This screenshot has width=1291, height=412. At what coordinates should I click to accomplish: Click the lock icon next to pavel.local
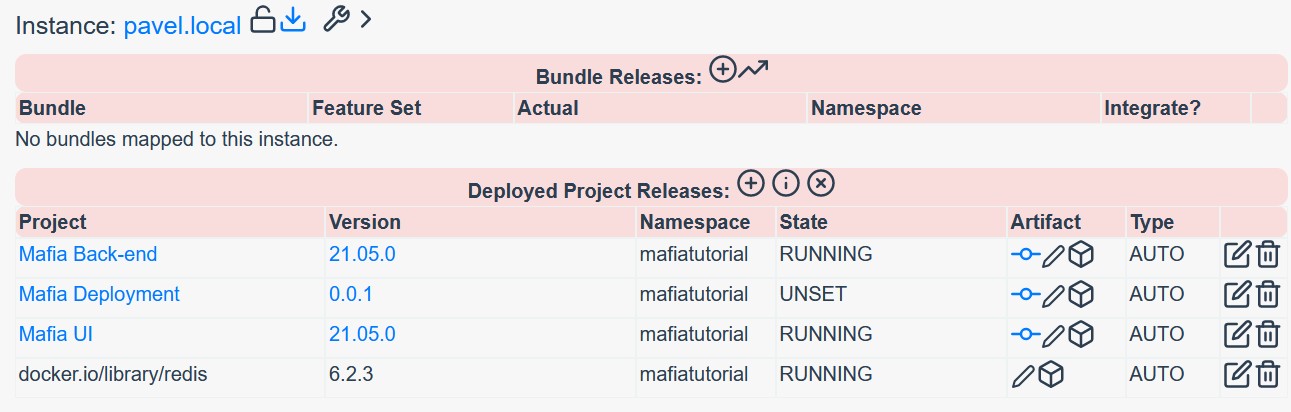pos(262,20)
